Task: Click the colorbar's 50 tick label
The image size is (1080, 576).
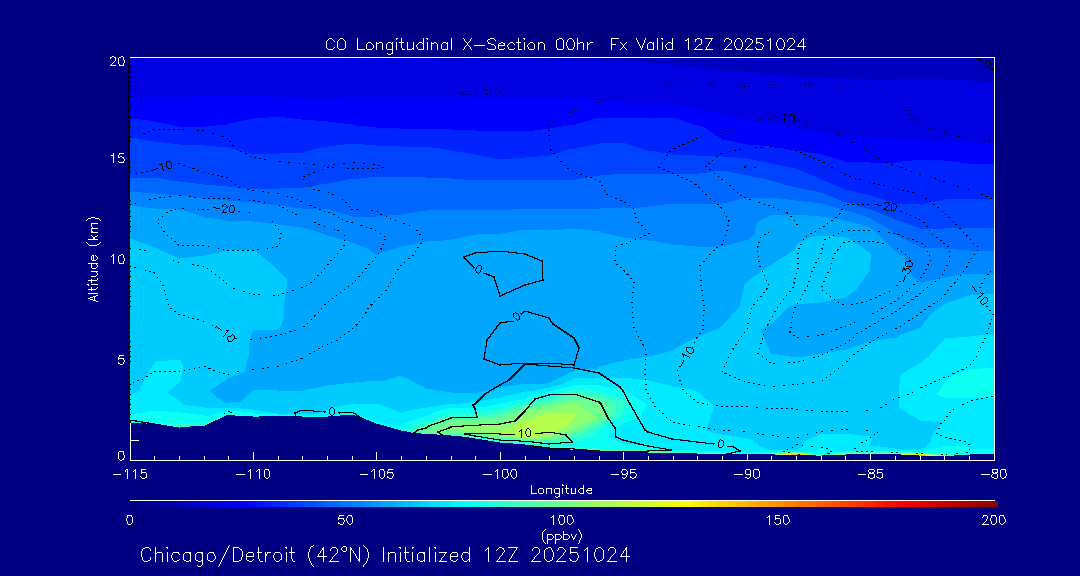Action: coord(345,520)
